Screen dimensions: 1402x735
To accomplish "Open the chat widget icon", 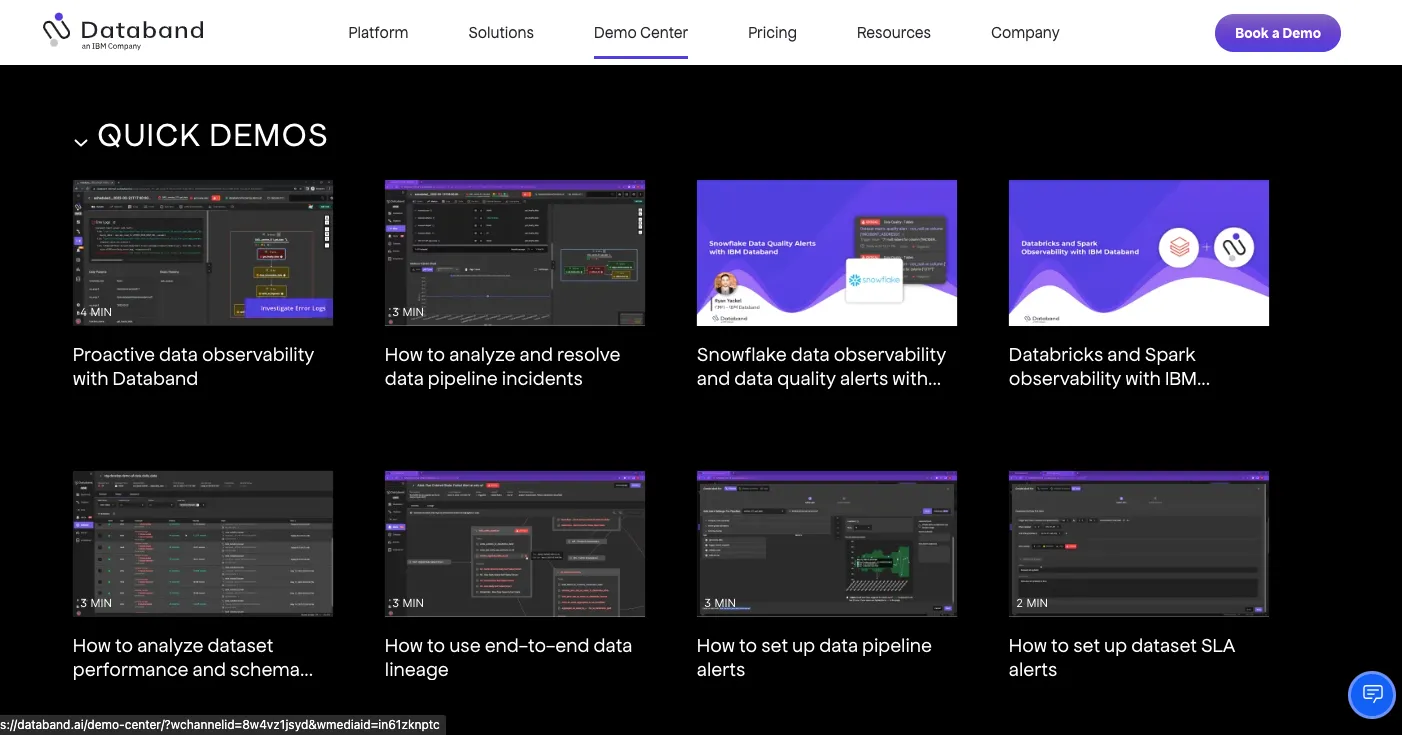I will [x=1372, y=694].
